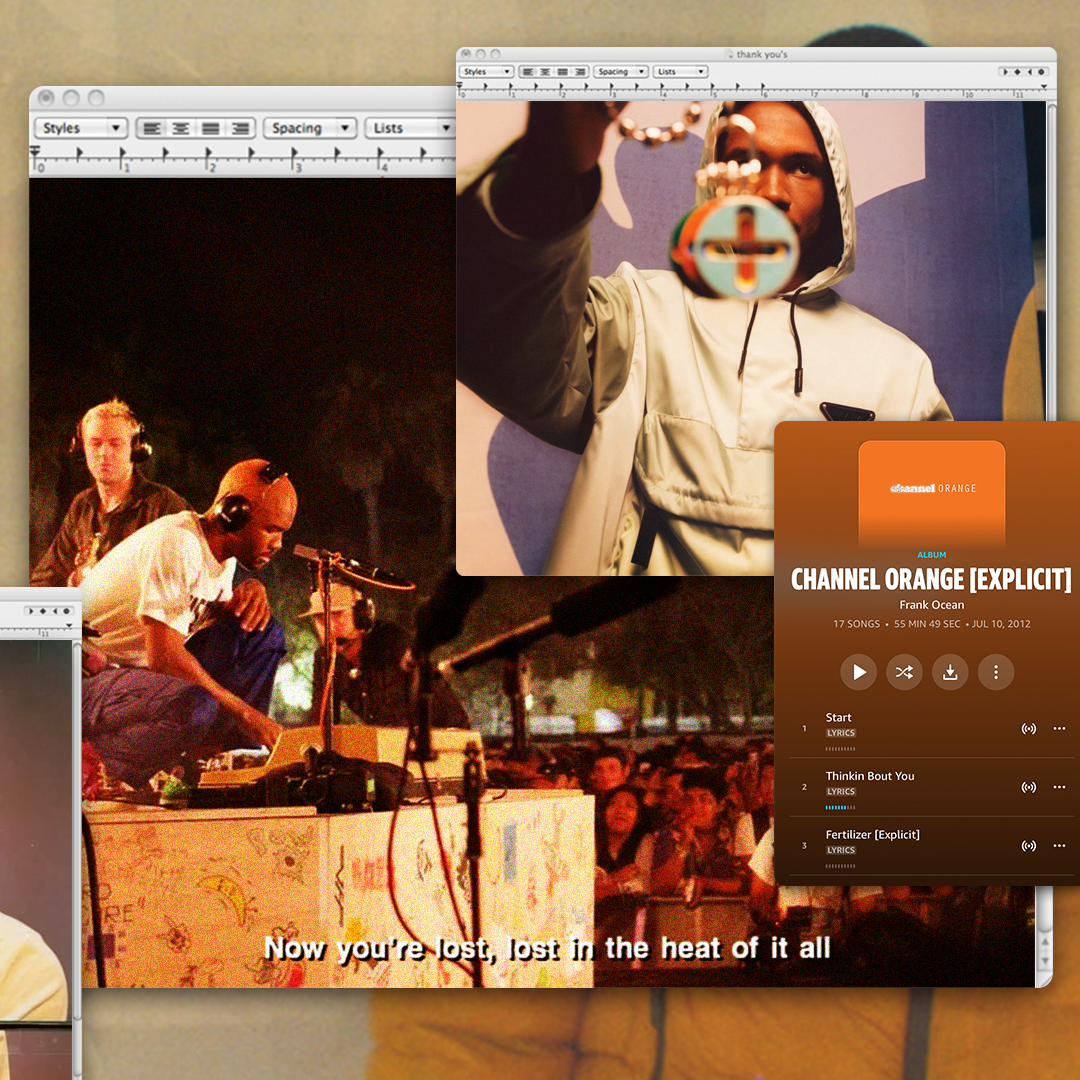Image resolution: width=1080 pixels, height=1080 pixels.
Task: Open Lists dropdown in thank you's window
Action: (681, 72)
